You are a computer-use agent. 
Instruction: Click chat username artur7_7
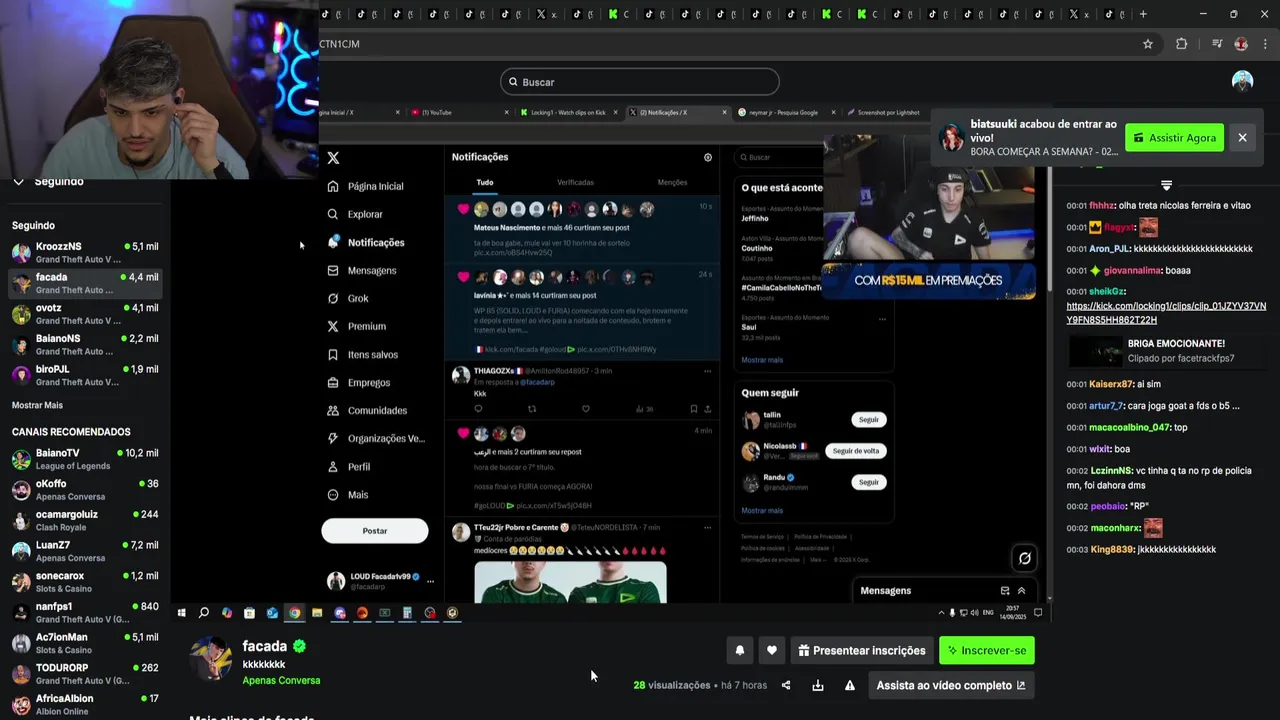tap(1106, 406)
